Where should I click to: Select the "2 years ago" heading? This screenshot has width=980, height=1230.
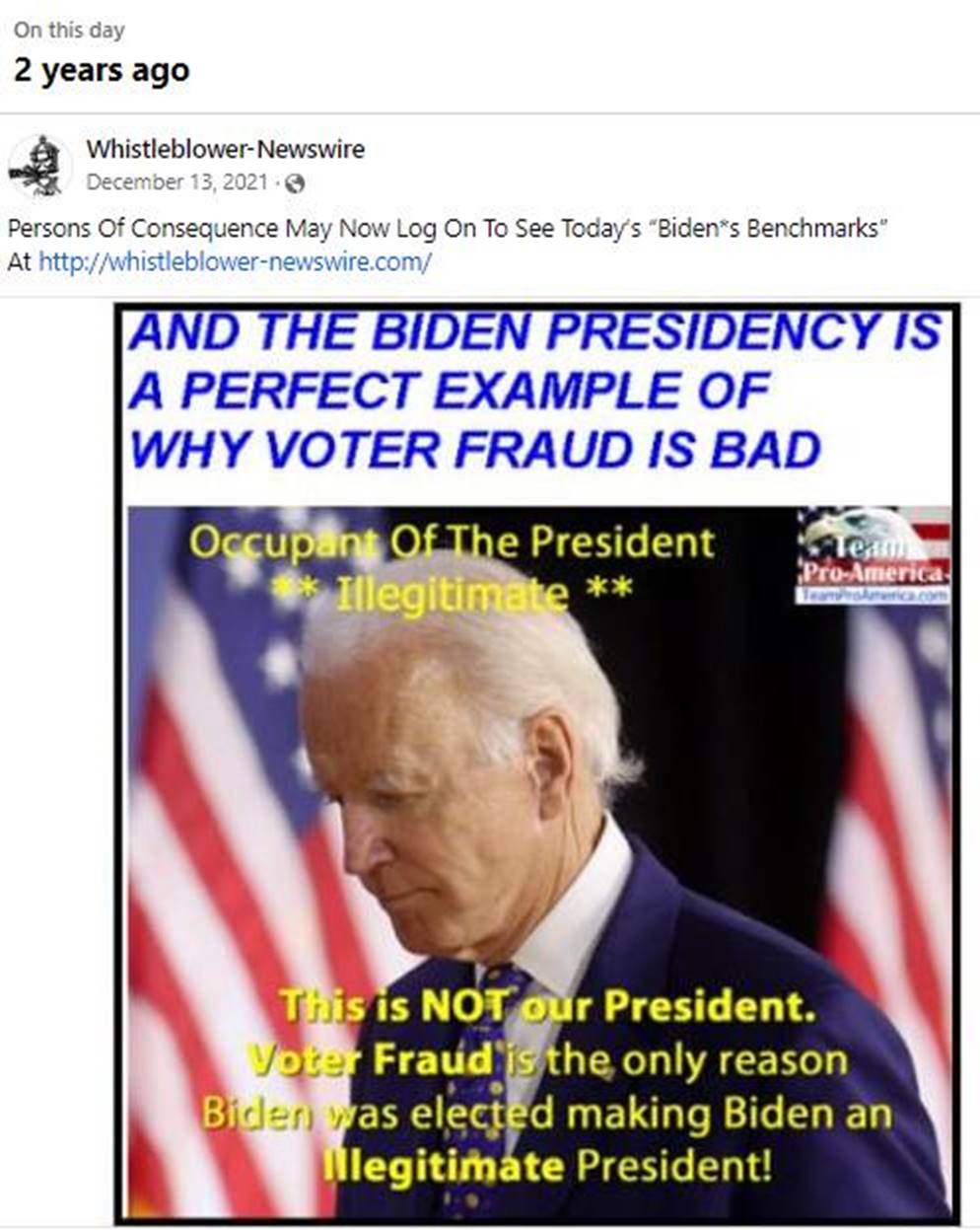tap(101, 71)
